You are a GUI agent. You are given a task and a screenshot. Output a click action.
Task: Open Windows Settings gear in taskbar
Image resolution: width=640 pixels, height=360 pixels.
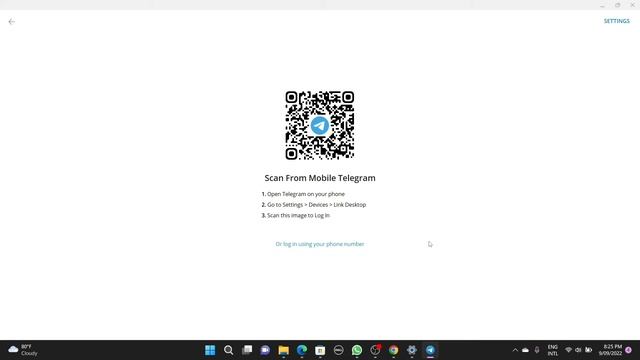pos(412,350)
